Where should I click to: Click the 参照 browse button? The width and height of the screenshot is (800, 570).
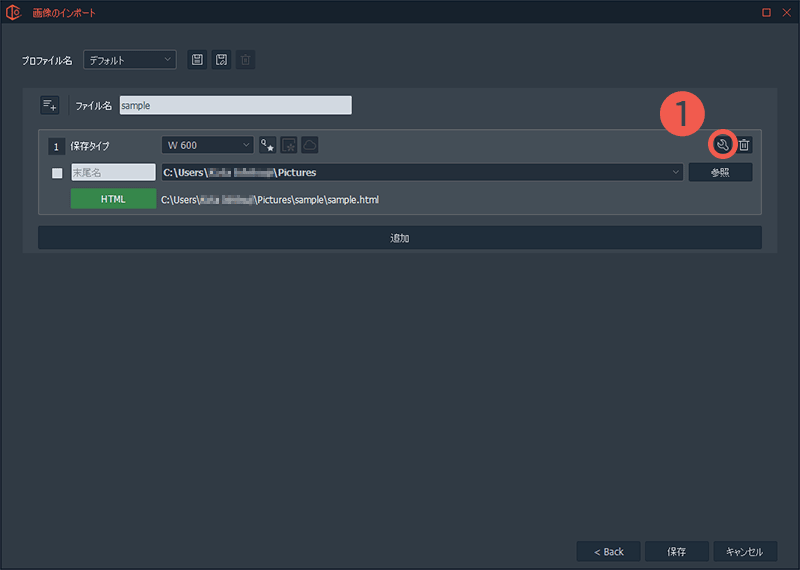pos(720,172)
